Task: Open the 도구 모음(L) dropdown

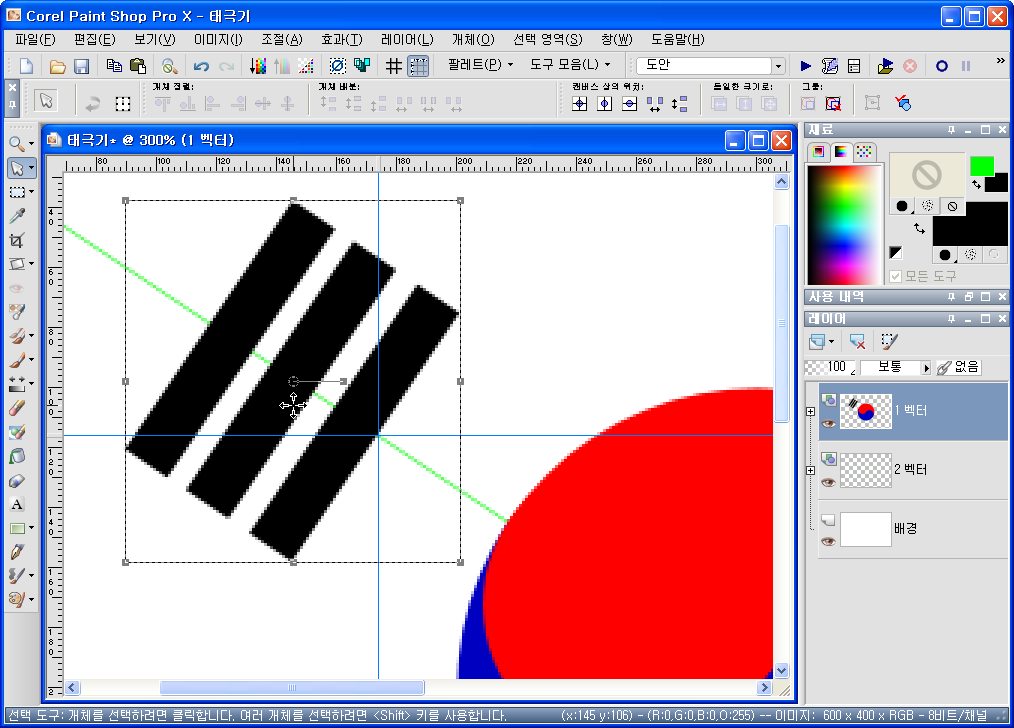Action: [x=570, y=65]
